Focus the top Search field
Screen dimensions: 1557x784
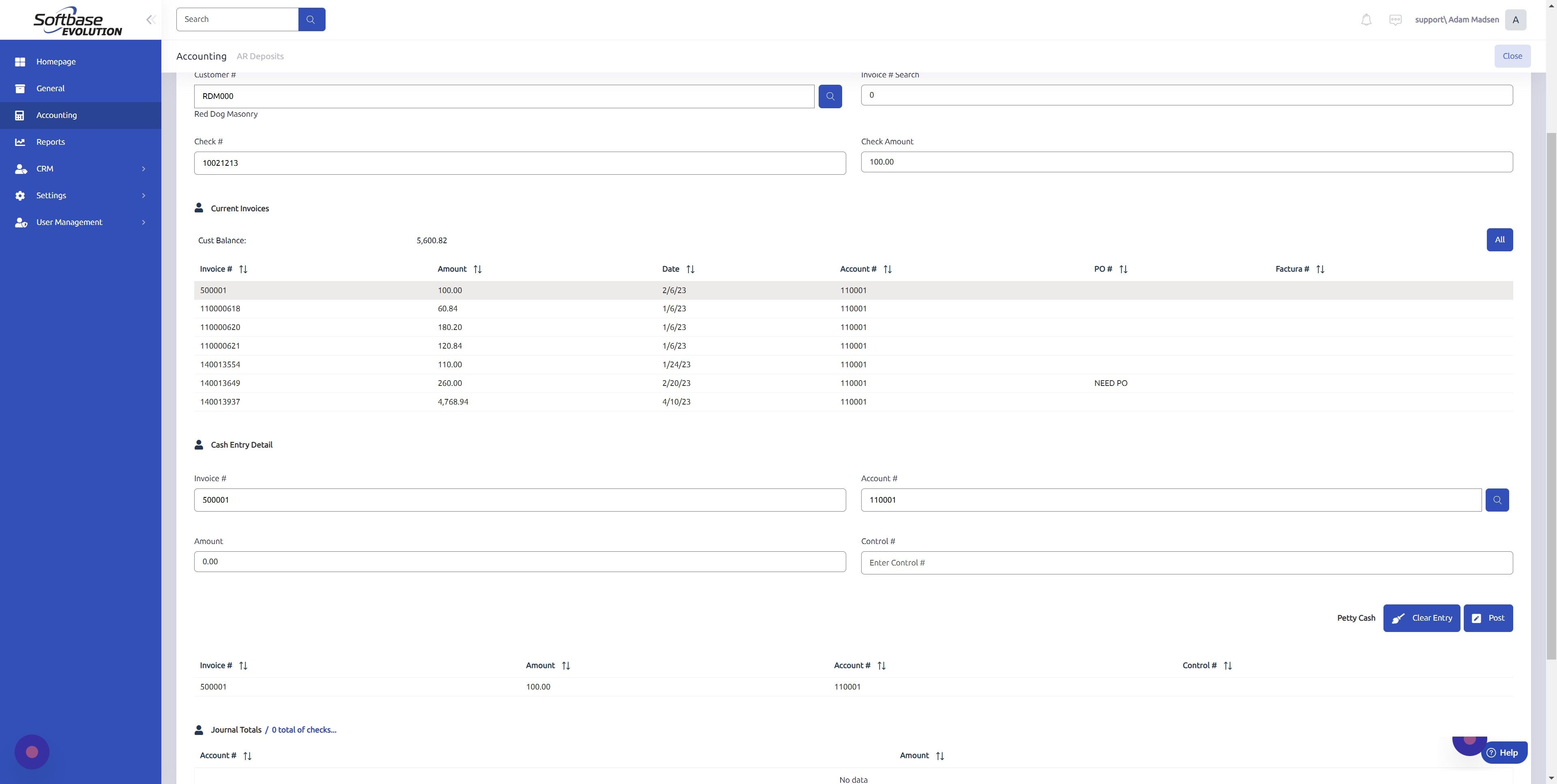click(x=238, y=19)
